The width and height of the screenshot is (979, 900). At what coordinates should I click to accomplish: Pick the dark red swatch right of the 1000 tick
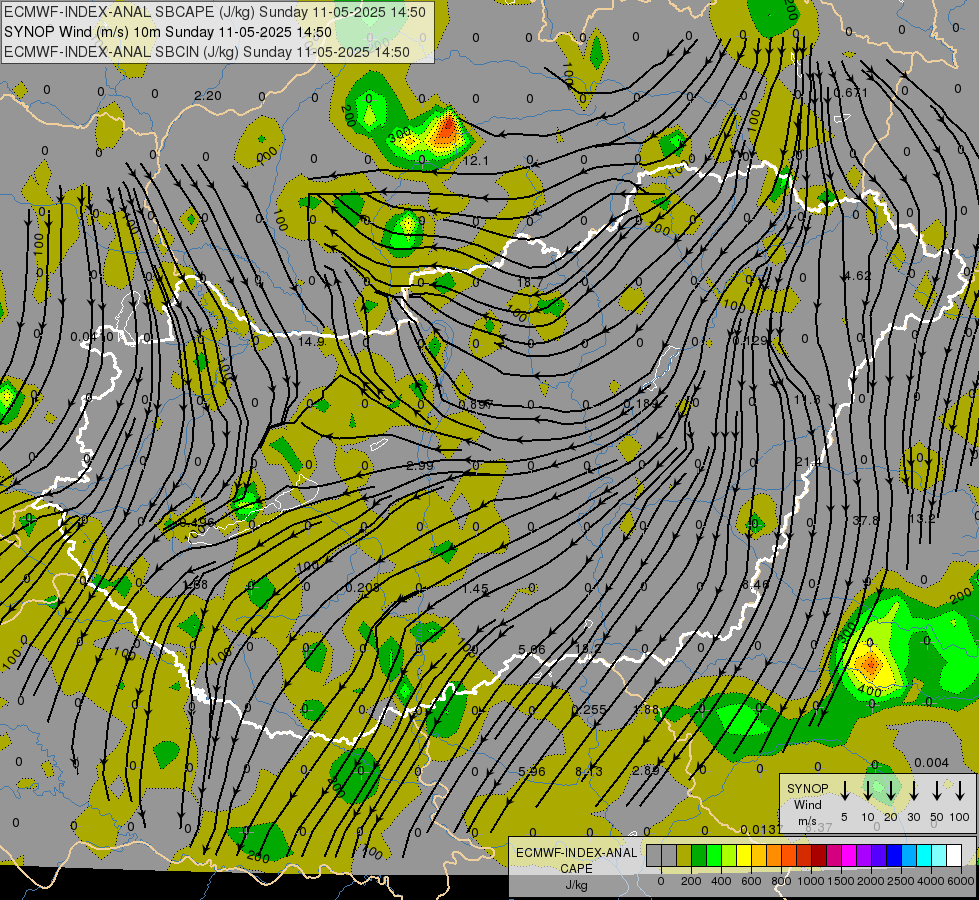click(819, 855)
